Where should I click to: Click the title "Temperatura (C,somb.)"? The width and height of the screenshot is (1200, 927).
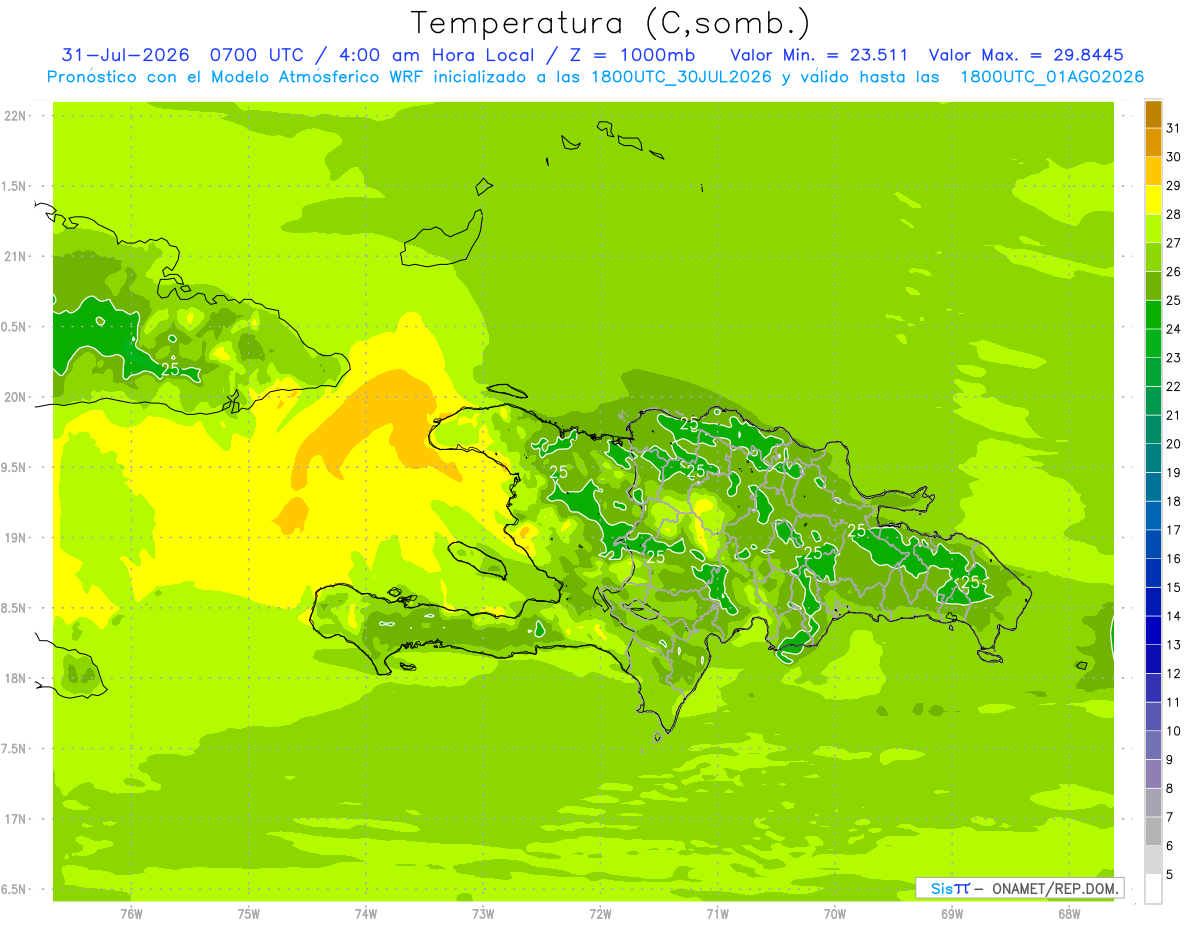[x=610, y=24]
